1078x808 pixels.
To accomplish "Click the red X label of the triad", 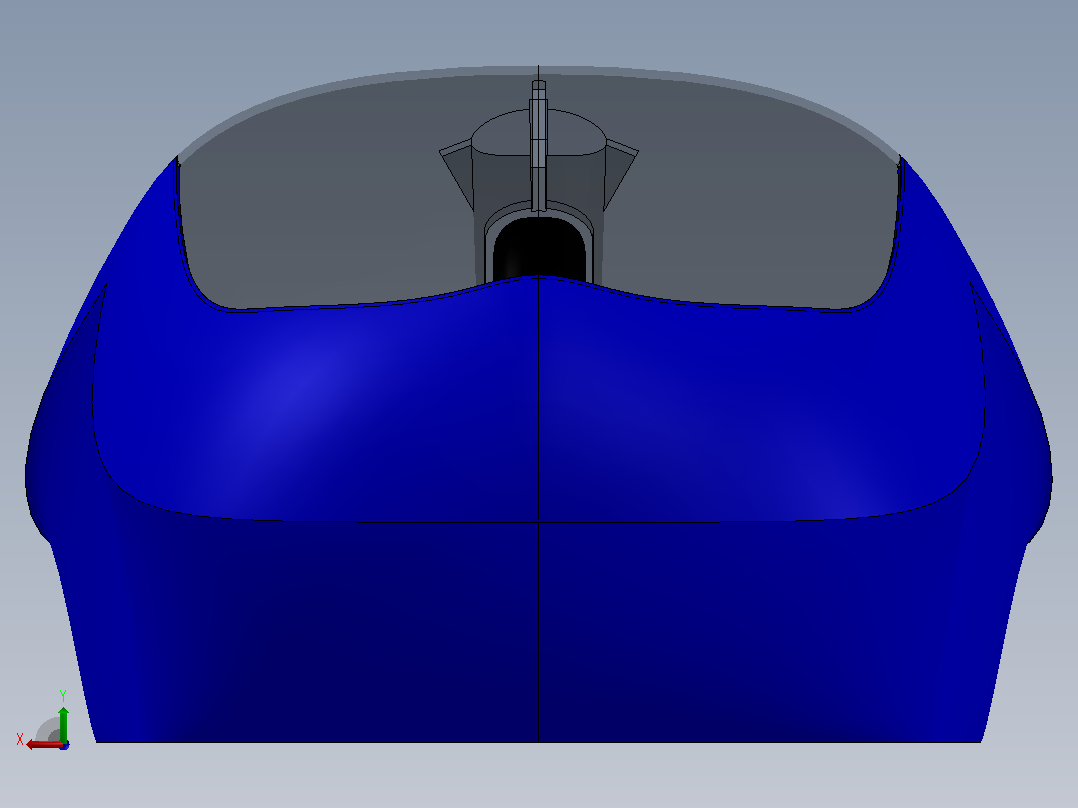I will [20, 740].
